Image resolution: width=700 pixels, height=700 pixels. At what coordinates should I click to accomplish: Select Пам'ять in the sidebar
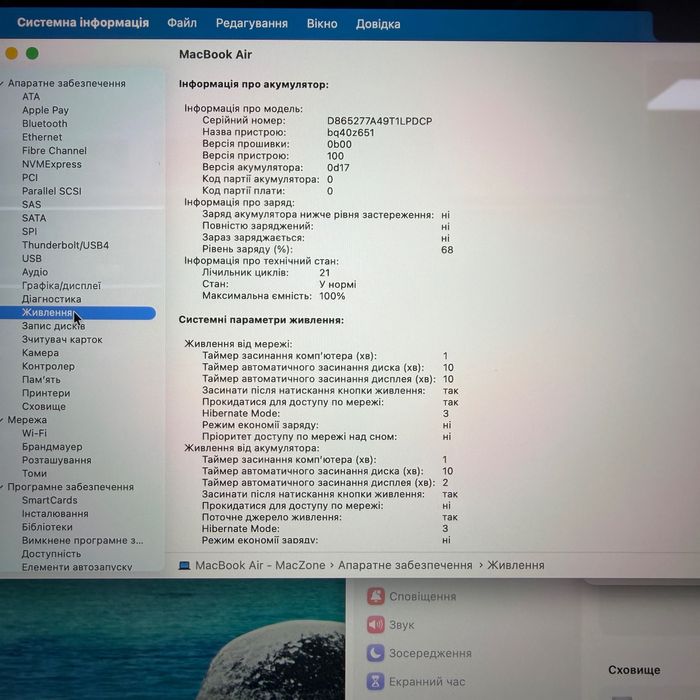41,380
